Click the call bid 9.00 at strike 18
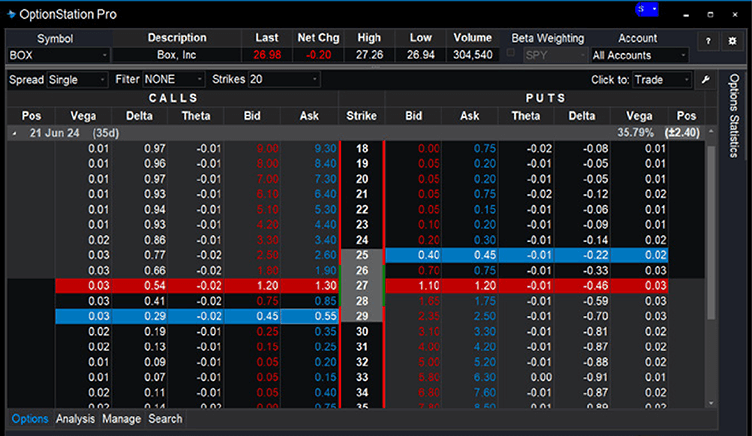Viewport: 752px width, 436px height. click(252, 149)
